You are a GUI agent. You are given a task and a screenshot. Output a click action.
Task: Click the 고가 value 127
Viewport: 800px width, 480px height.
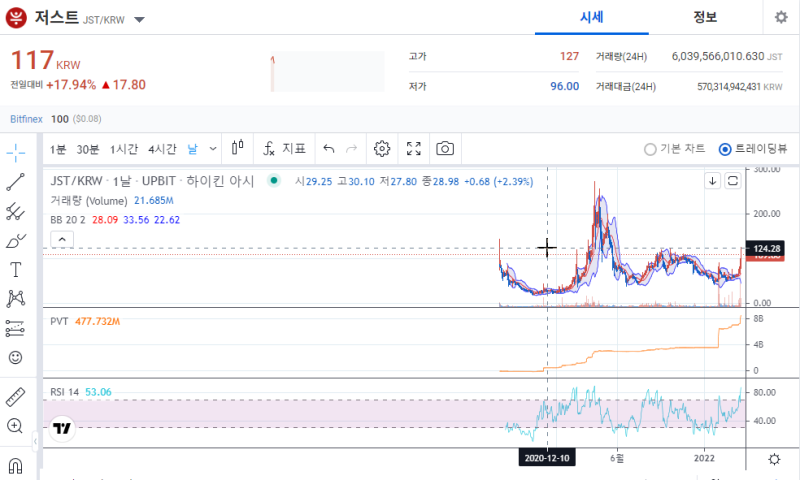[x=569, y=56]
